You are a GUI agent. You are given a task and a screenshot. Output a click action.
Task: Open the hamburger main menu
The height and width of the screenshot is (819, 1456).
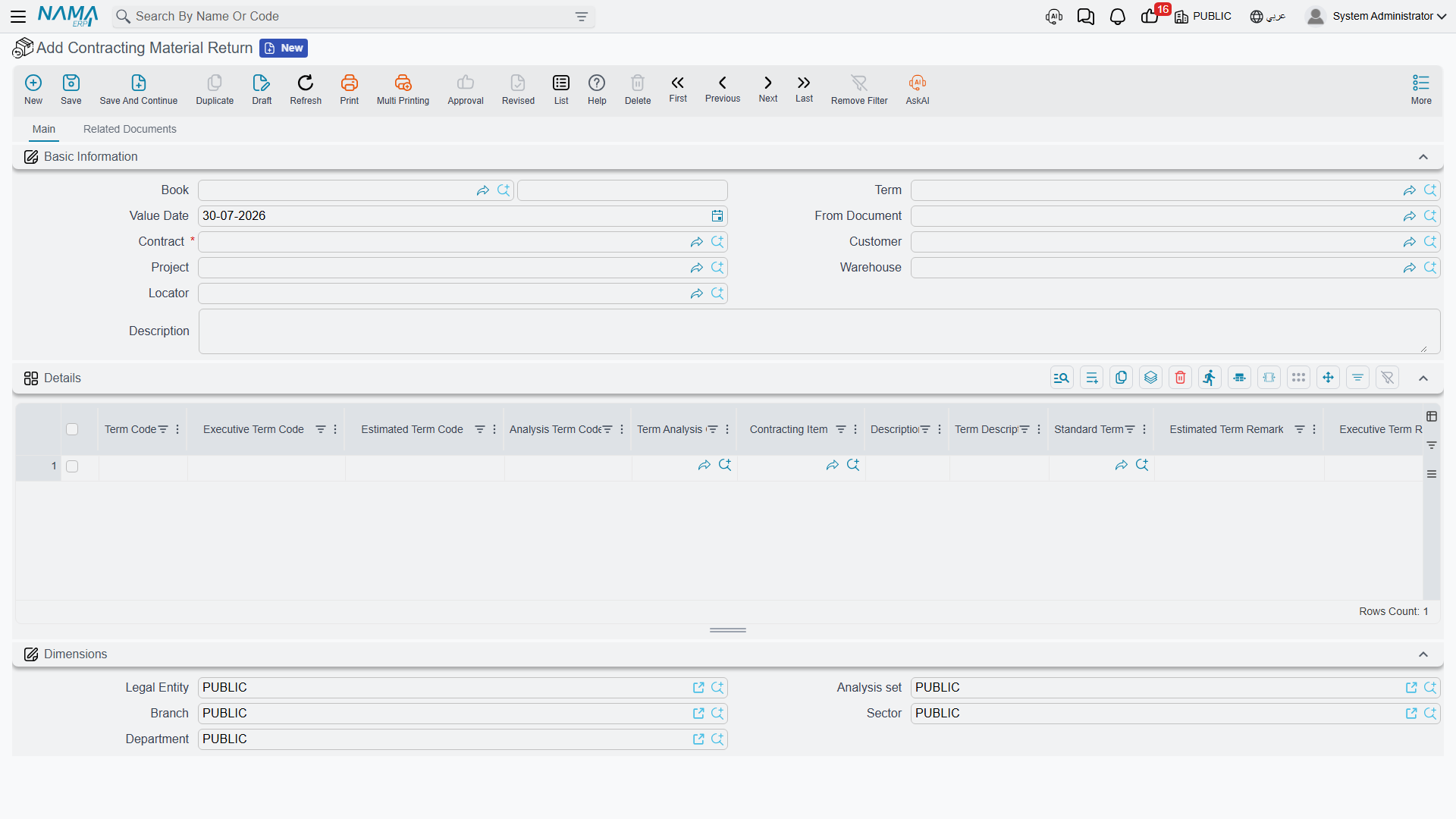[18, 16]
